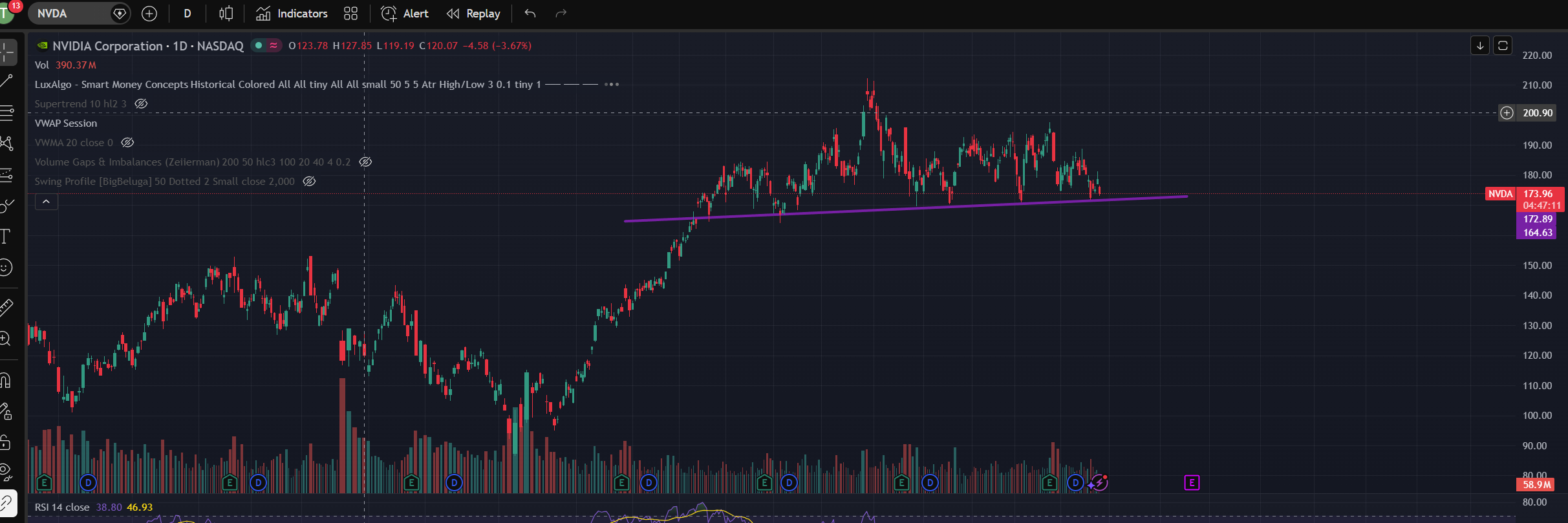
Task: Open the layout grid setup icon
Action: pyautogui.click(x=350, y=14)
